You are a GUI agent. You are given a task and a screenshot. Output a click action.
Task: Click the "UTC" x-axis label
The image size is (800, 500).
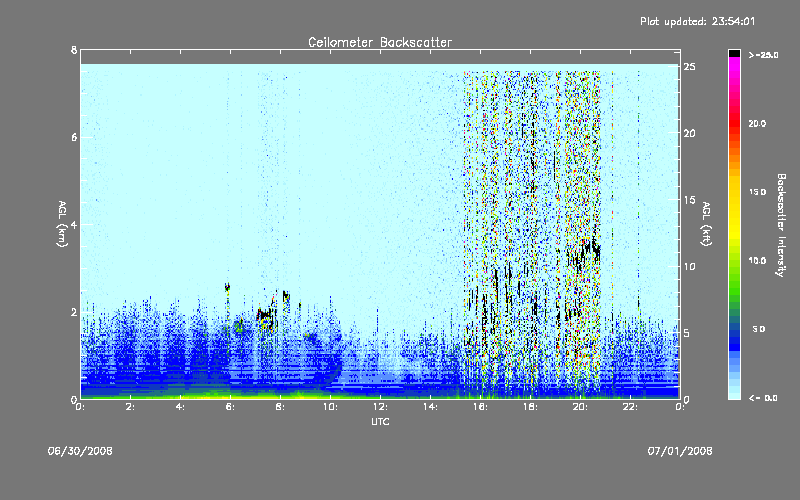coord(380,421)
